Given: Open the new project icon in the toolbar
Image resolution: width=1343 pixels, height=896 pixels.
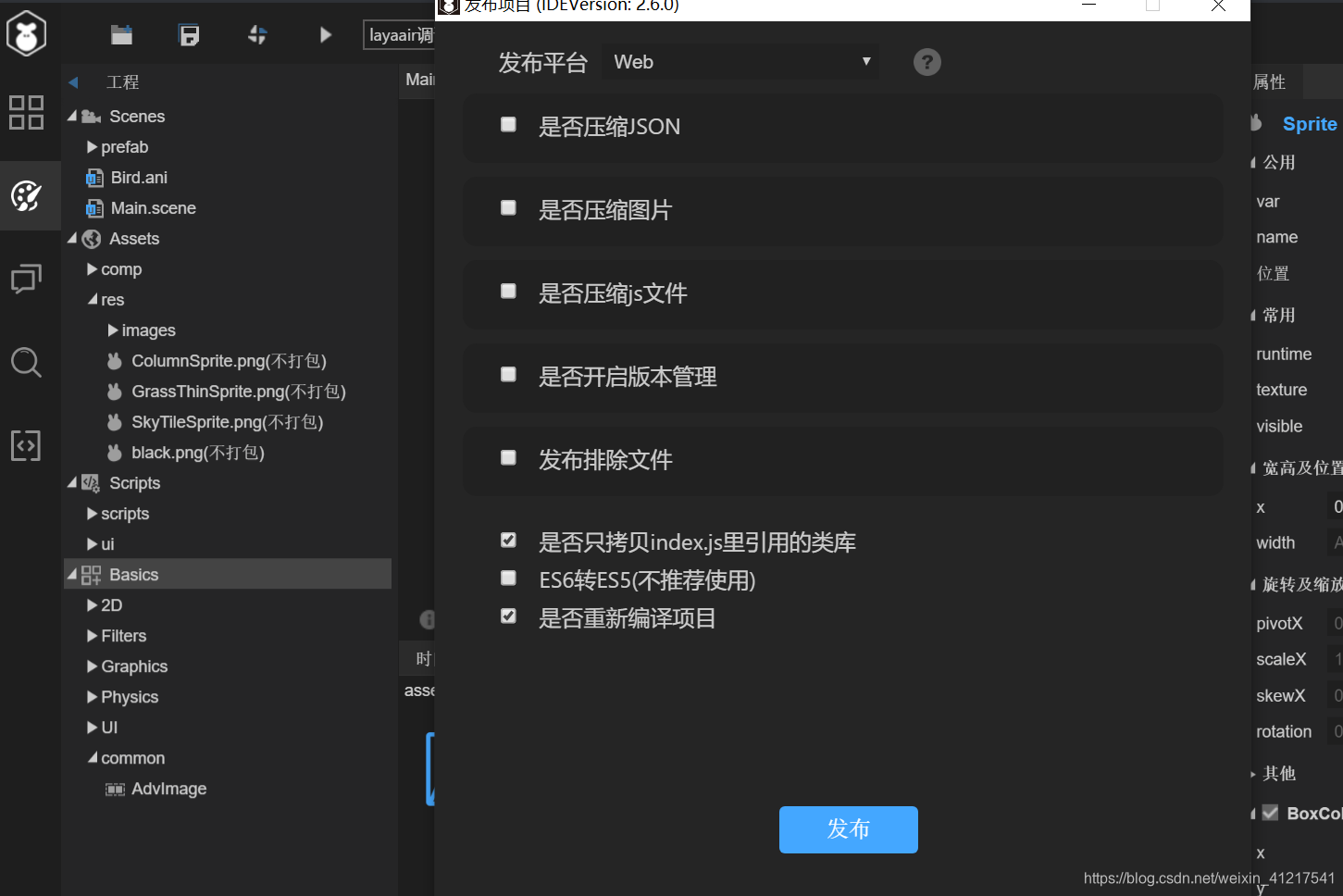Looking at the screenshot, I should pyautogui.click(x=120, y=34).
